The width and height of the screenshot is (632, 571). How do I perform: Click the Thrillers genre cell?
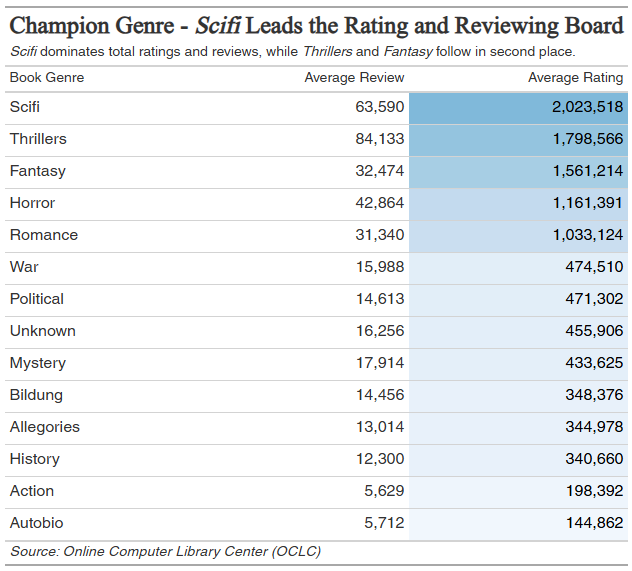[x=38, y=139]
